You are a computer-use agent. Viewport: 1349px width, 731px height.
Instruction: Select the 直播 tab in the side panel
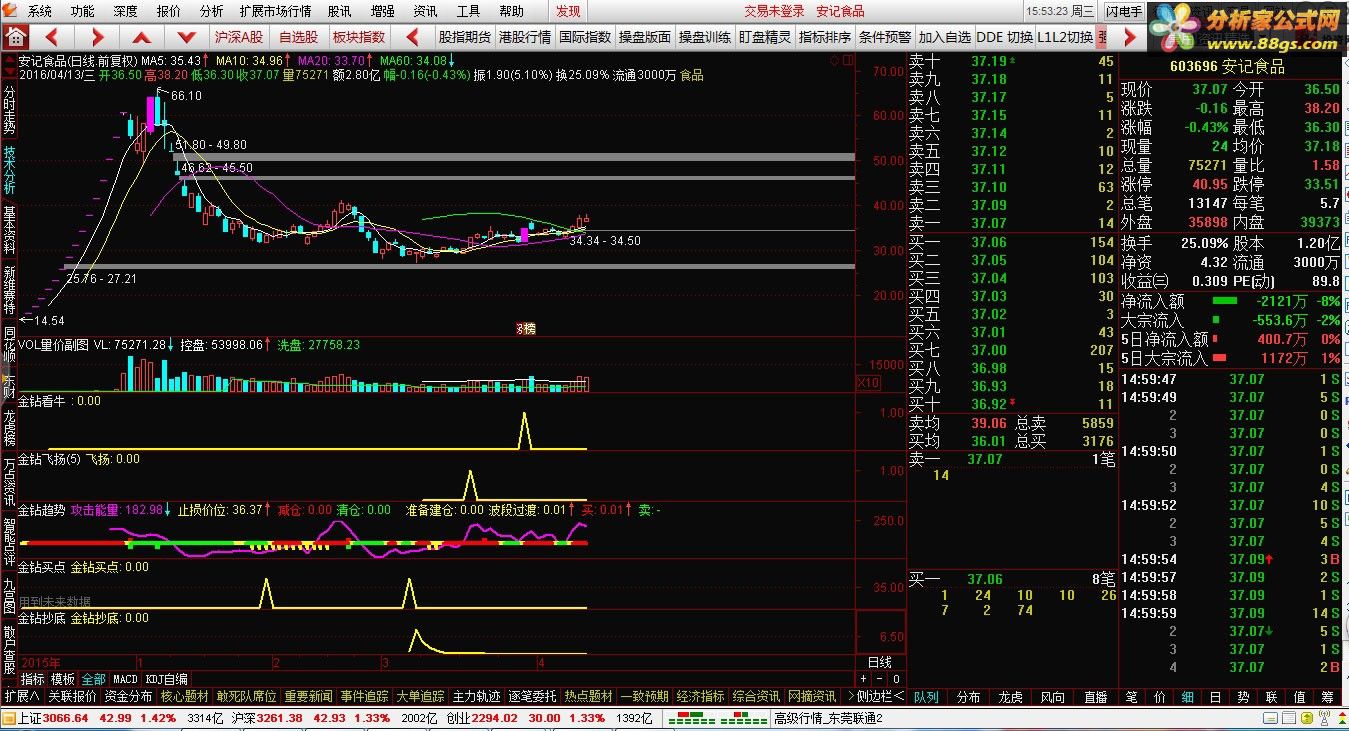(1096, 697)
